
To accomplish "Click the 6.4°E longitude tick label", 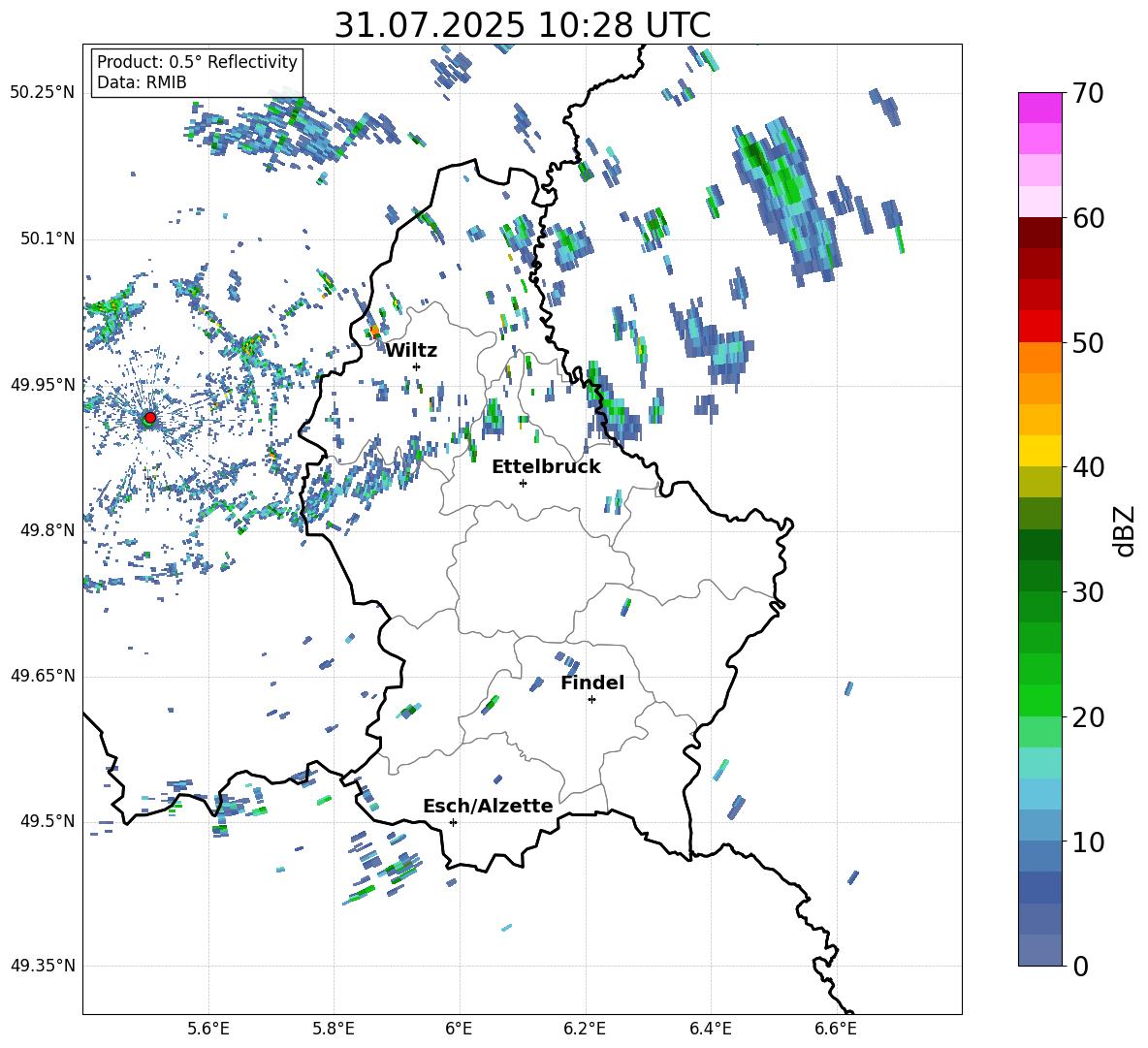I will (x=710, y=1029).
